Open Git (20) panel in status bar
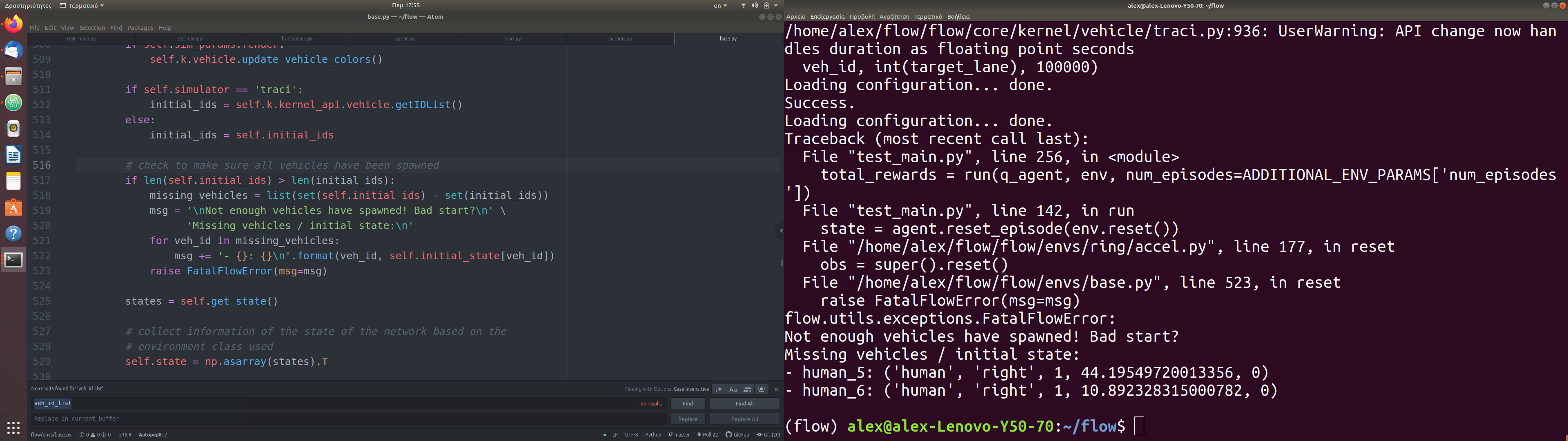Viewport: 1568px width, 441px height. pyautogui.click(x=768, y=434)
